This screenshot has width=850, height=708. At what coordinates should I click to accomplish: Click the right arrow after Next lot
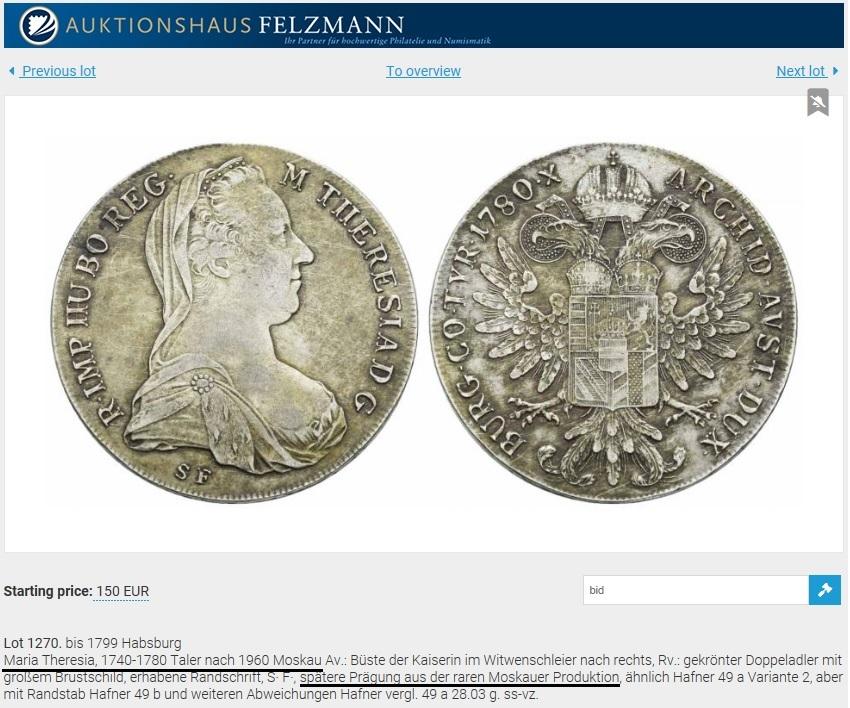click(x=835, y=71)
